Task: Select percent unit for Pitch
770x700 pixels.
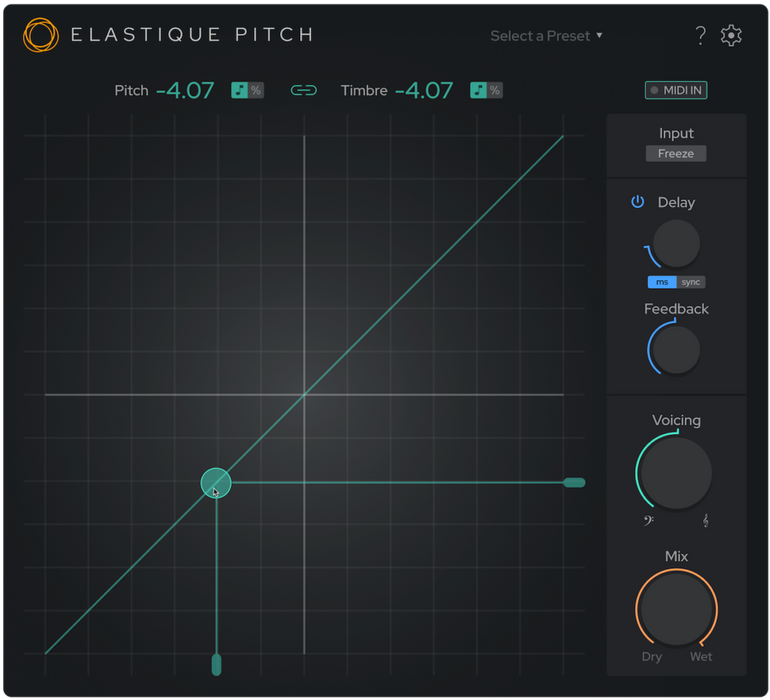Action: point(256,90)
